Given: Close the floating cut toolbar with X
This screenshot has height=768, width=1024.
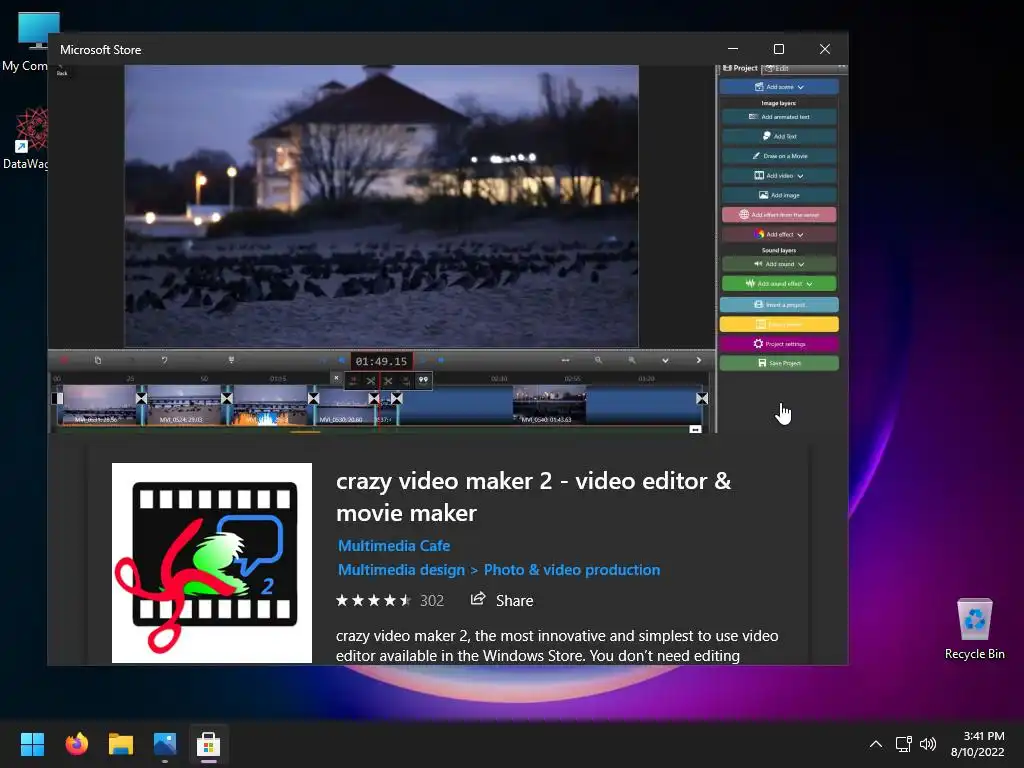Looking at the screenshot, I should (x=336, y=378).
